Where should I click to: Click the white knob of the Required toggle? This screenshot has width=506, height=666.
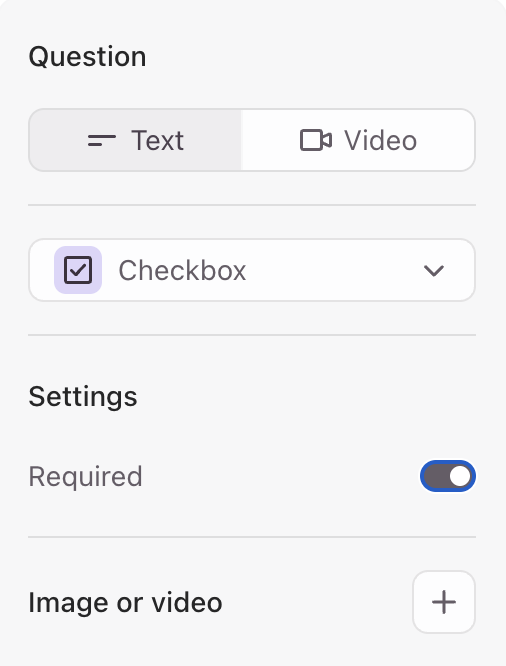pyautogui.click(x=460, y=476)
